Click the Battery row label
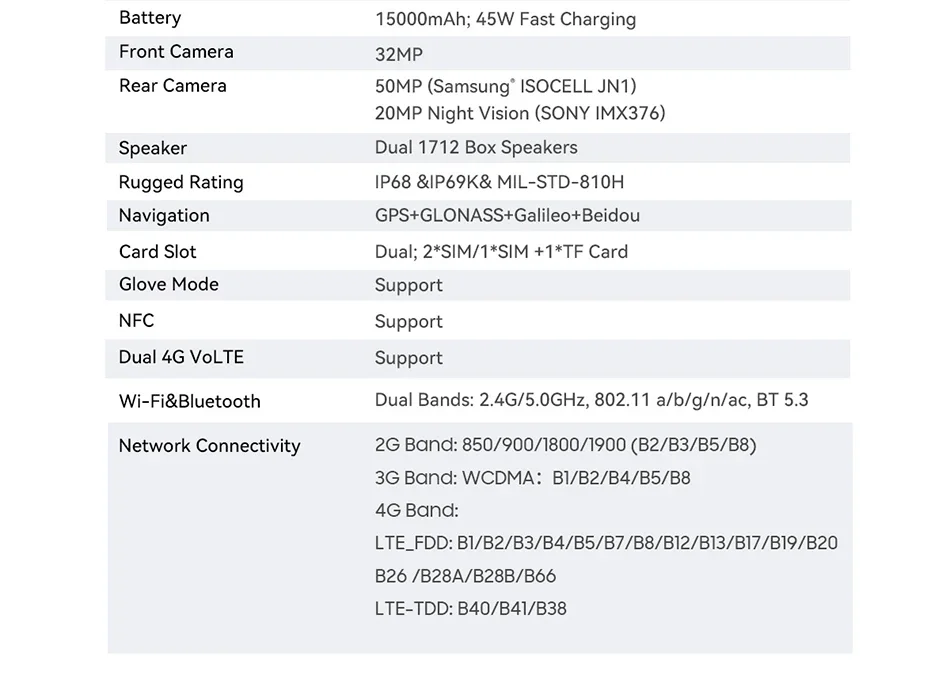The width and height of the screenshot is (950, 689). pos(150,18)
